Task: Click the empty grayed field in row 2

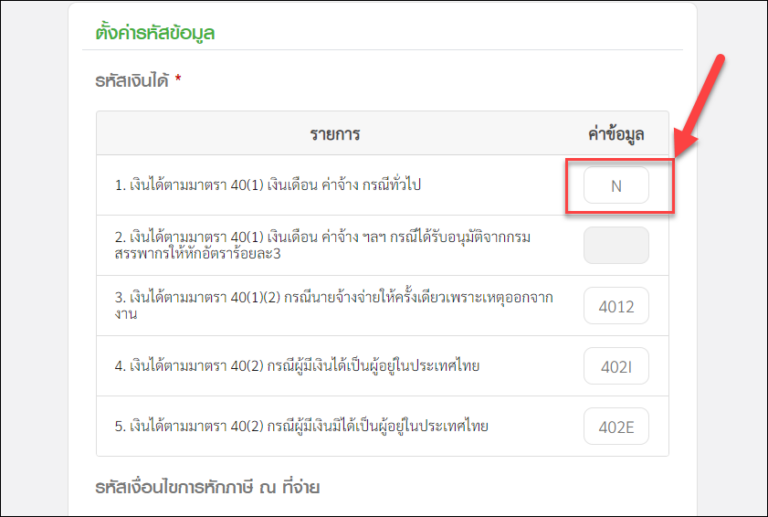Action: coord(616,245)
